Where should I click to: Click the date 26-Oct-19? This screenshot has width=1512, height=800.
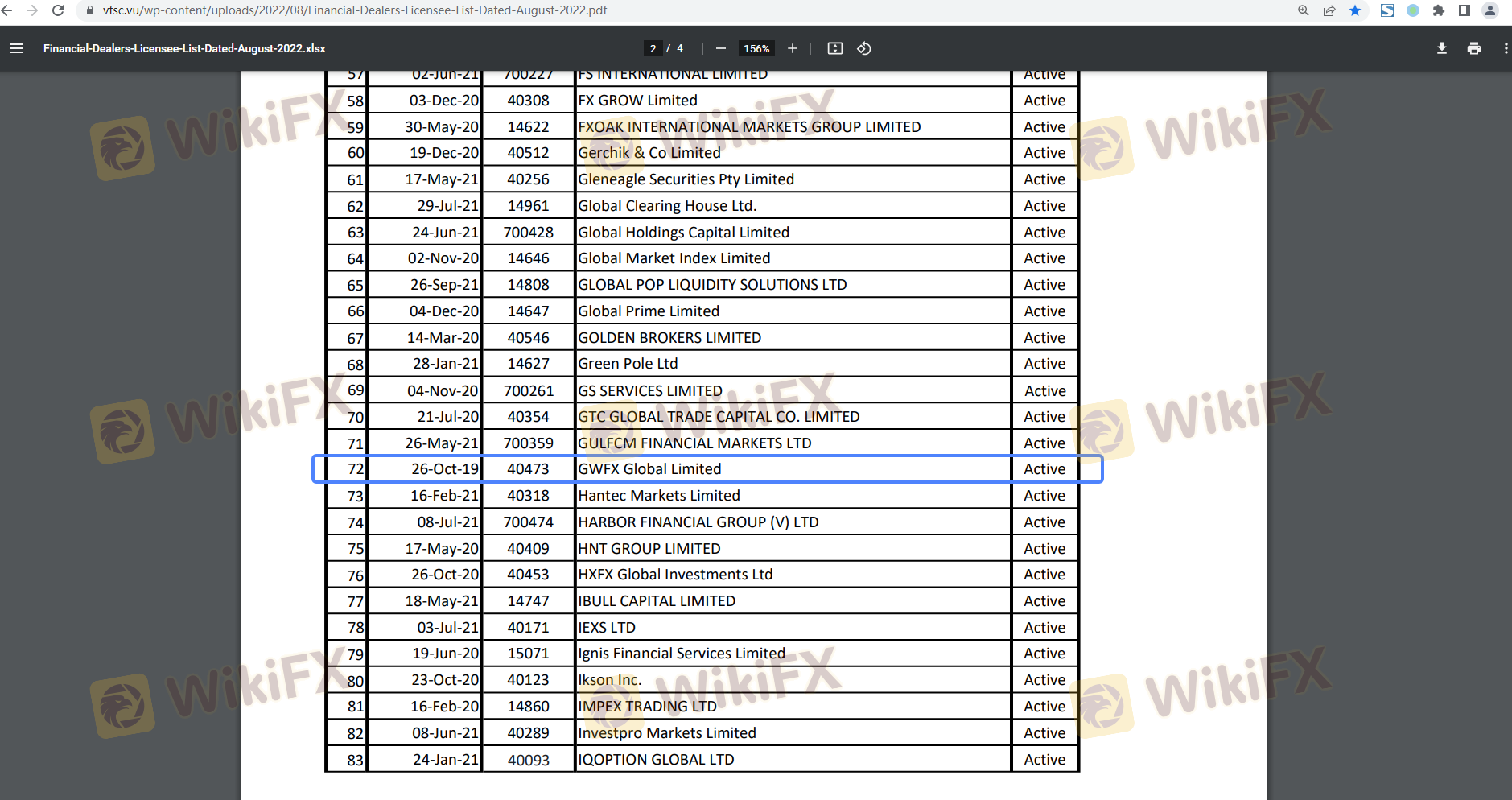click(445, 469)
